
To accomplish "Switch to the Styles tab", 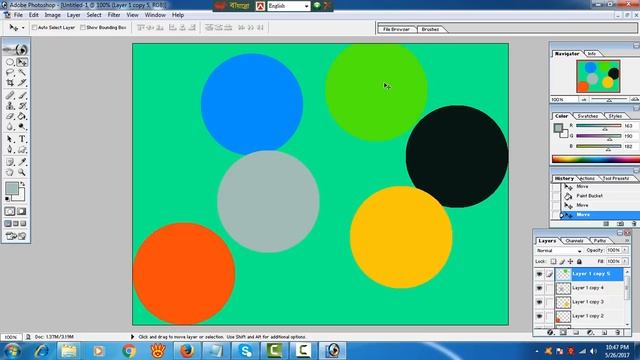I will (x=615, y=116).
